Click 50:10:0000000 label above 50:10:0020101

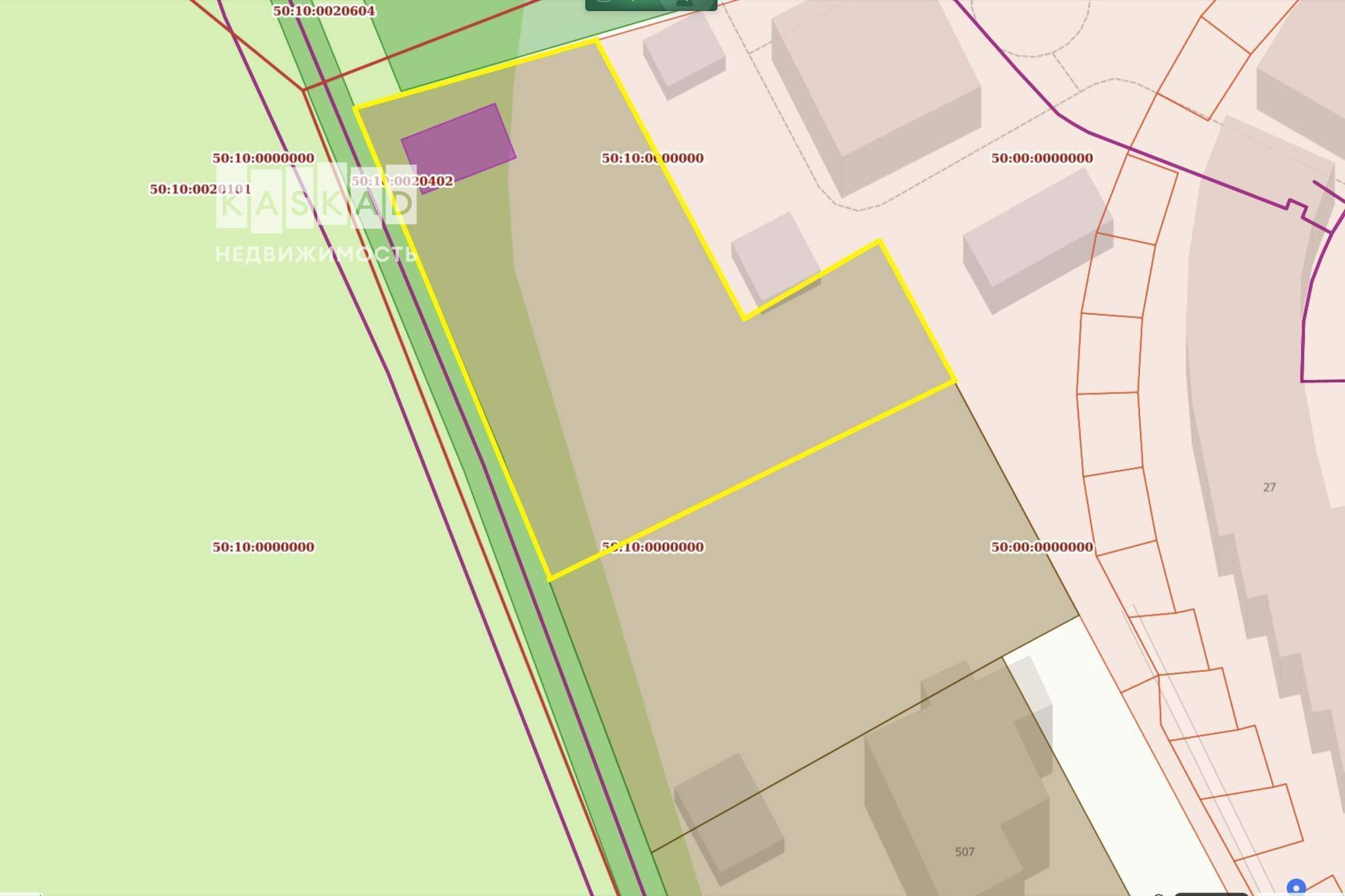(x=263, y=158)
